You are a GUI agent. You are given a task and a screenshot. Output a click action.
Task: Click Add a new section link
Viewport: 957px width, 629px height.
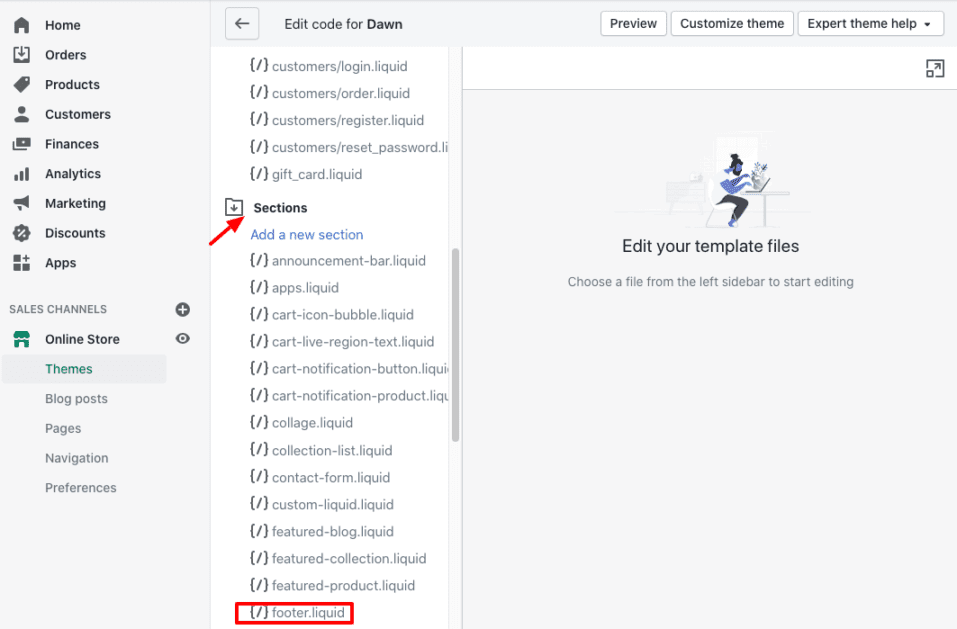306,234
